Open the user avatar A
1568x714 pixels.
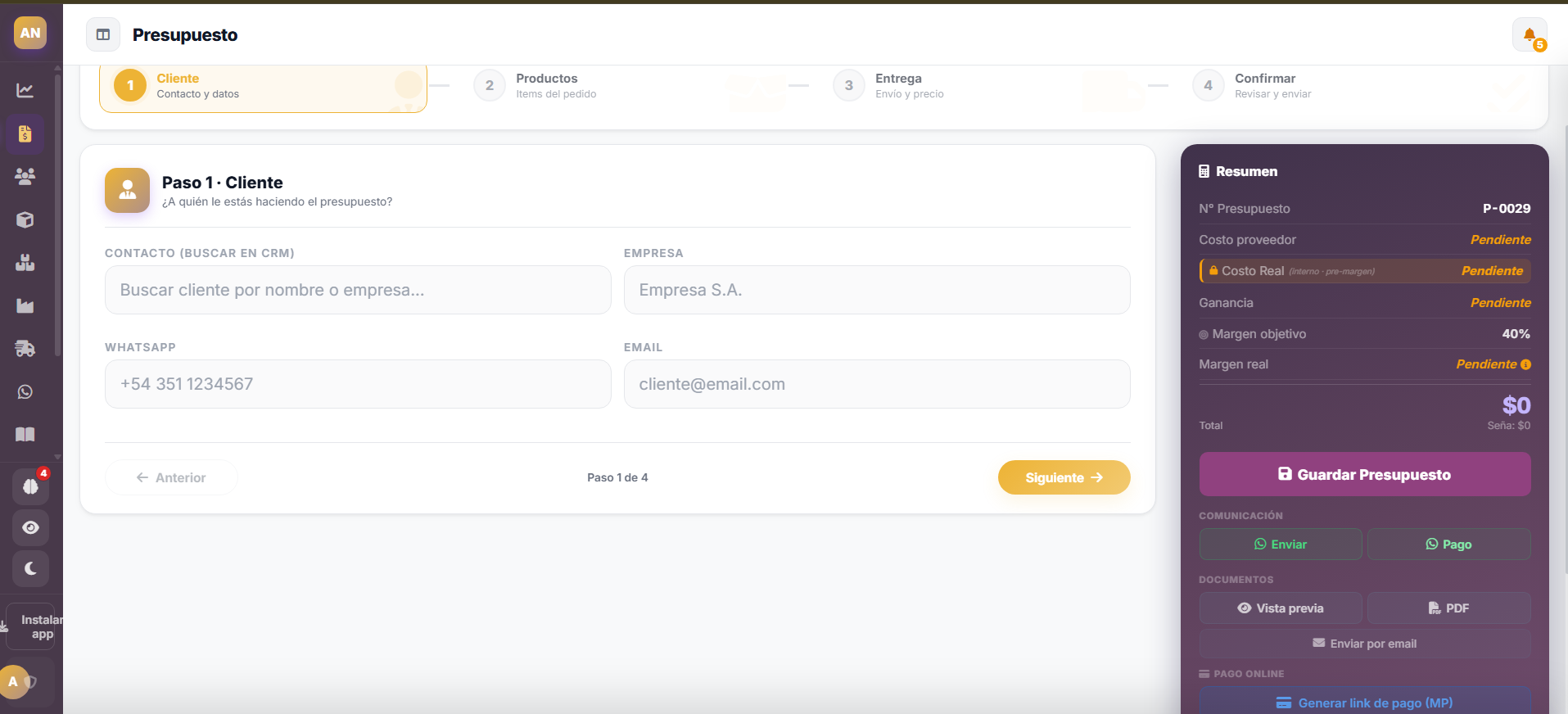click(13, 682)
